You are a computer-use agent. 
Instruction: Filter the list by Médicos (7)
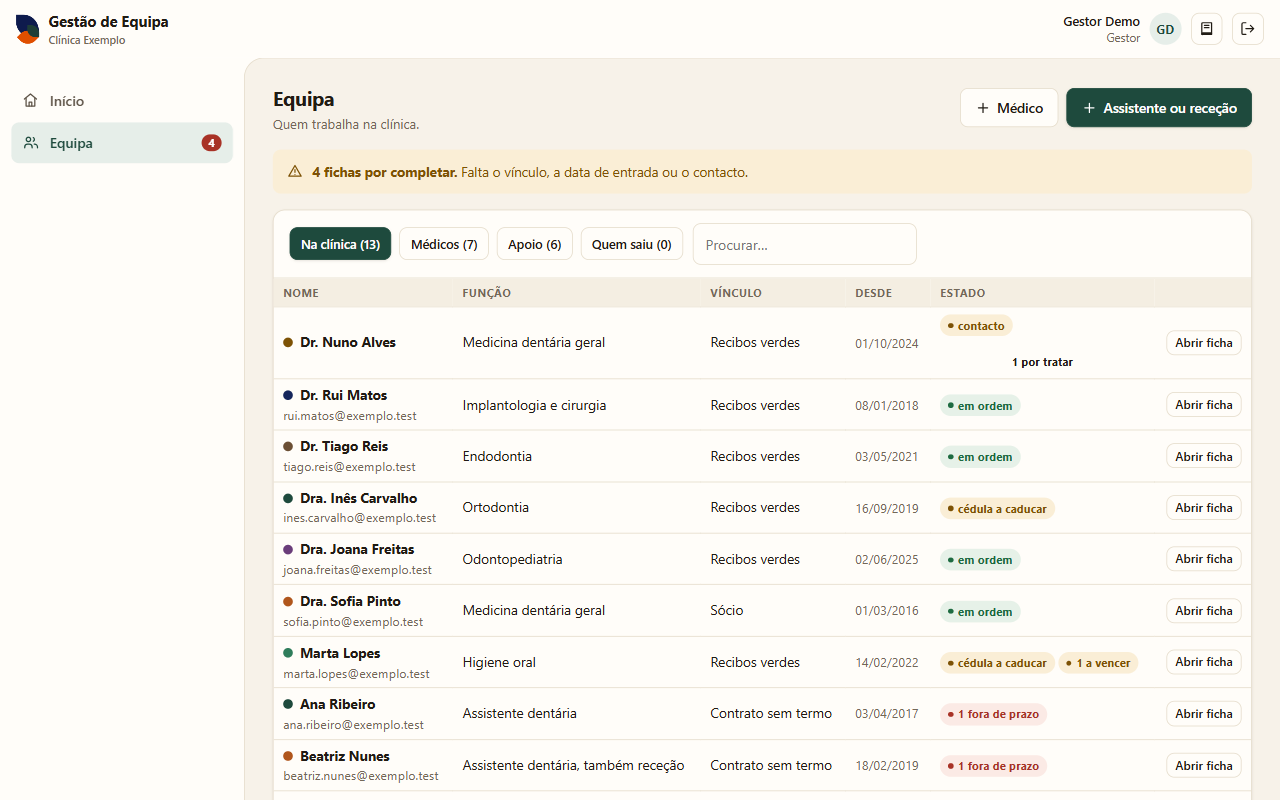(x=444, y=244)
